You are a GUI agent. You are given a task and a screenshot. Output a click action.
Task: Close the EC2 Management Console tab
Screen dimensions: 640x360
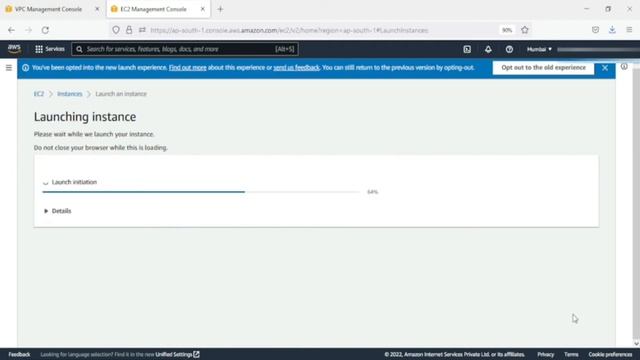click(x=202, y=9)
